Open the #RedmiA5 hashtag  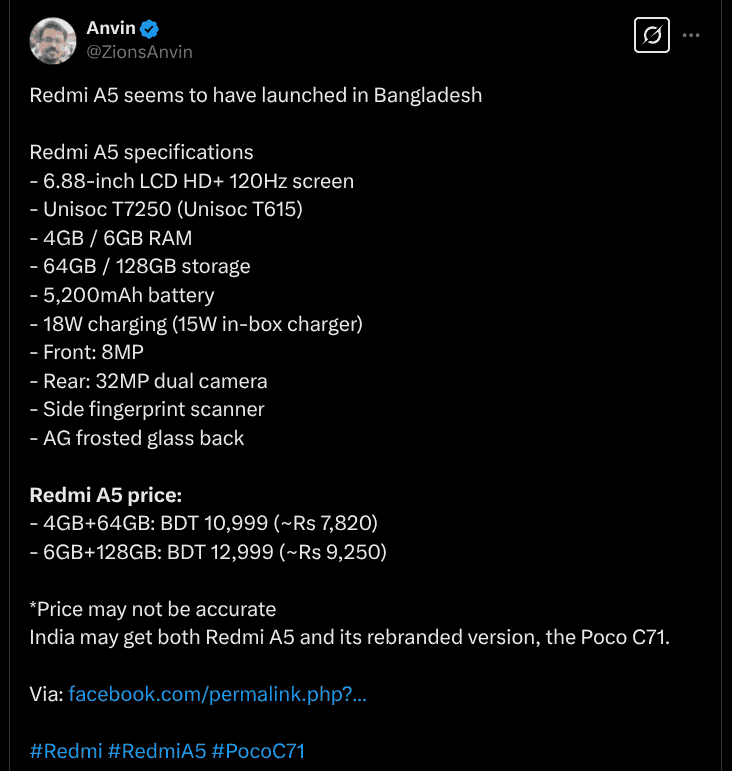(x=157, y=751)
